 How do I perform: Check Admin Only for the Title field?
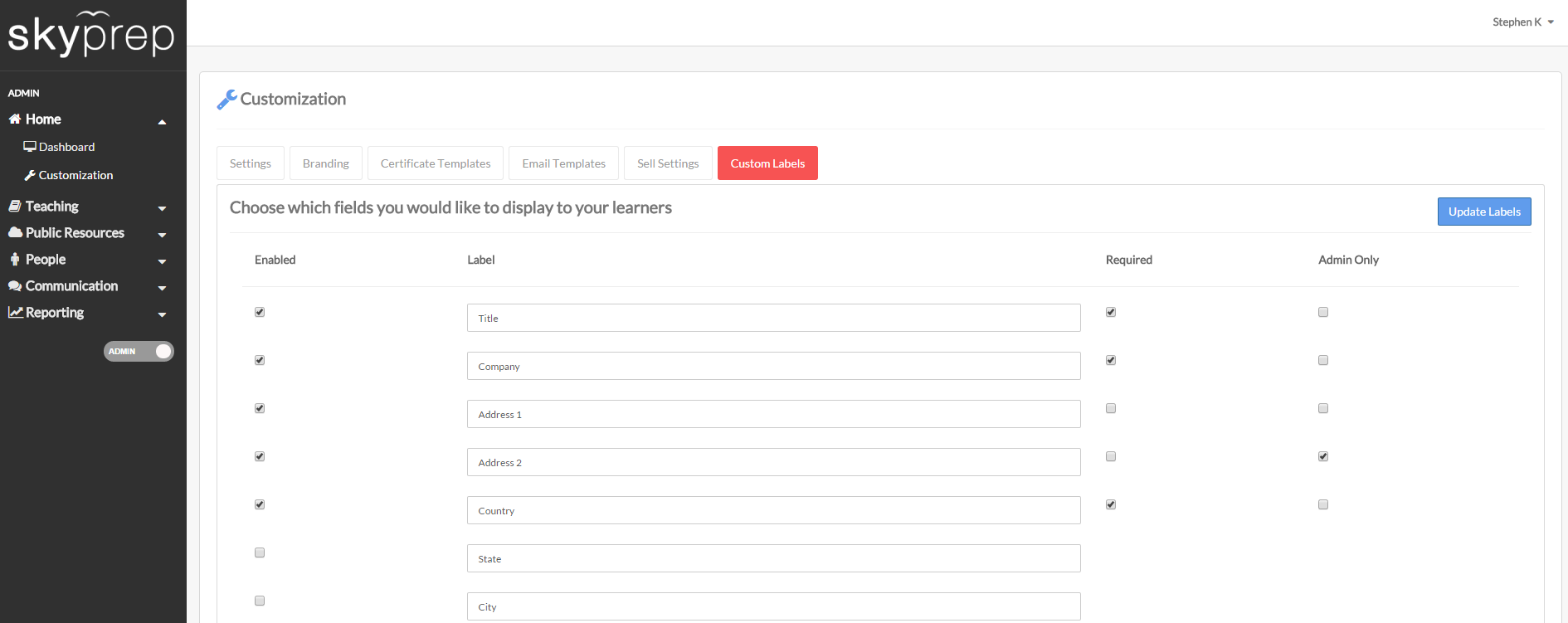1323,312
